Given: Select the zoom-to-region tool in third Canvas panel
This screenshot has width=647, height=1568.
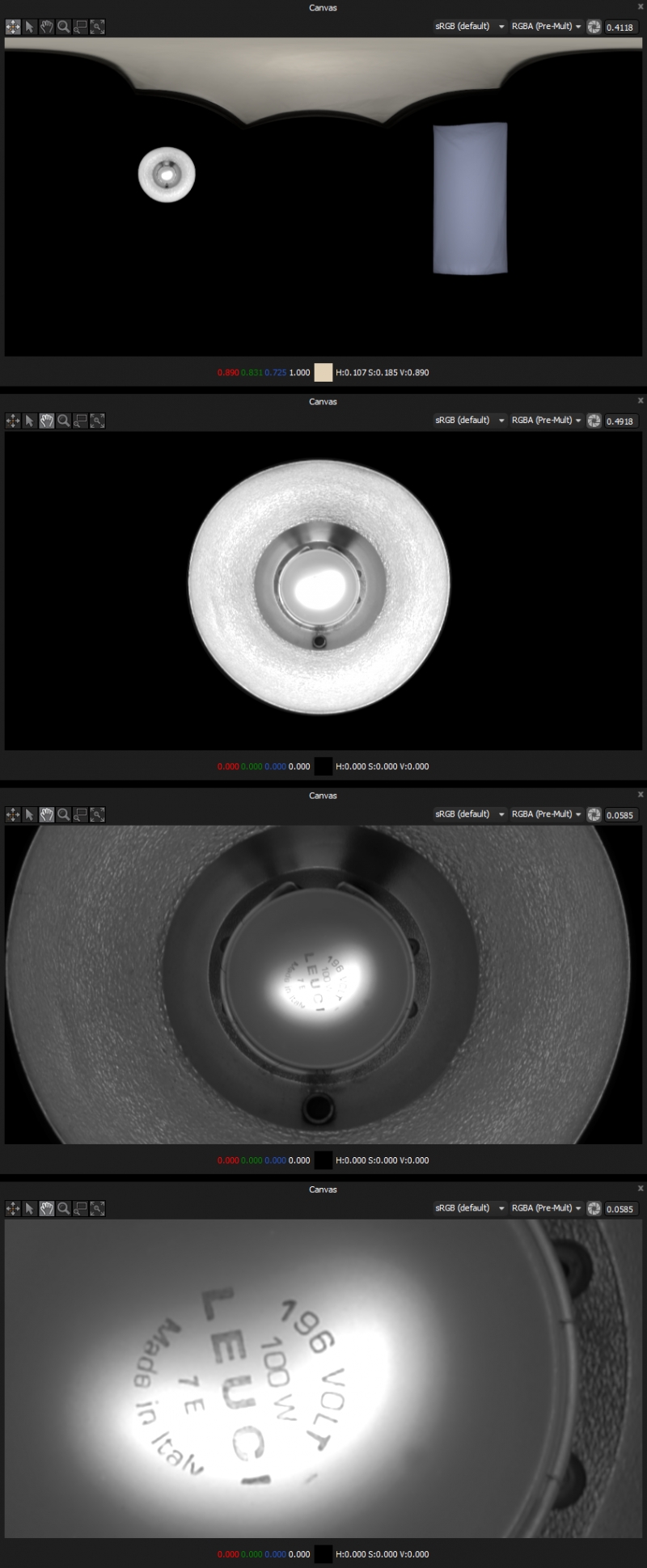Looking at the screenshot, I should click(81, 814).
